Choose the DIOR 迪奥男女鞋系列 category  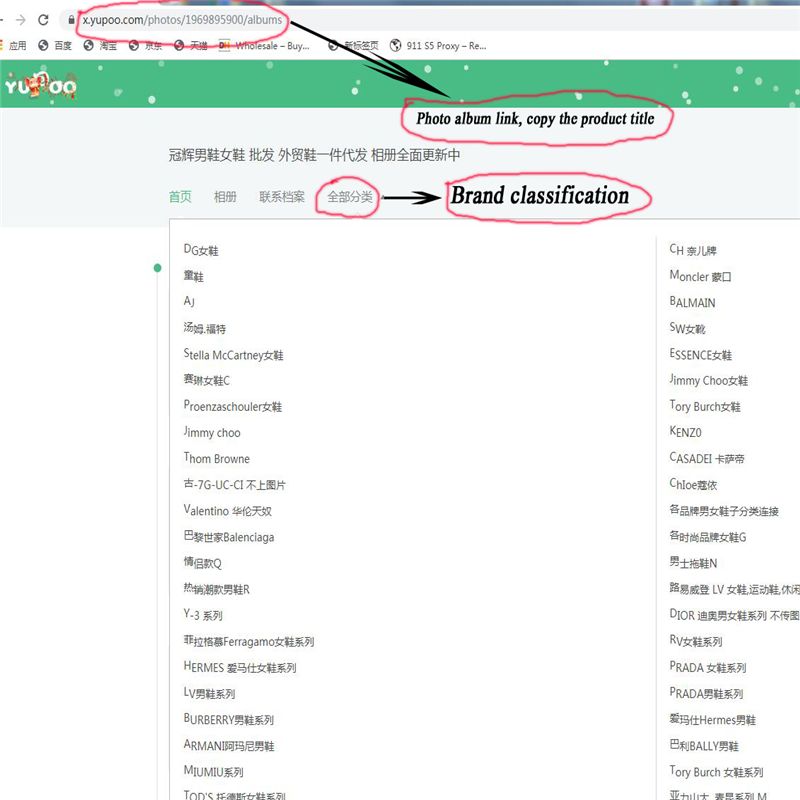(735, 615)
